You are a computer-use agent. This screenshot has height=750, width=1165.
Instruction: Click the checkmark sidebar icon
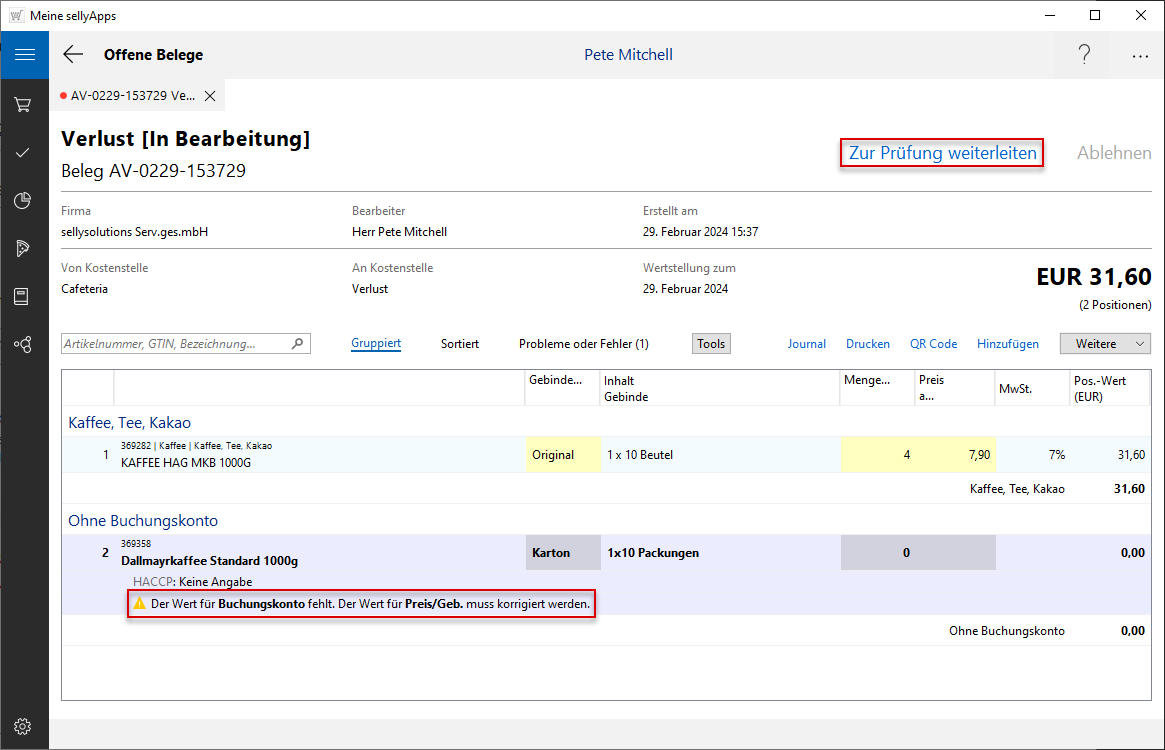tap(23, 152)
